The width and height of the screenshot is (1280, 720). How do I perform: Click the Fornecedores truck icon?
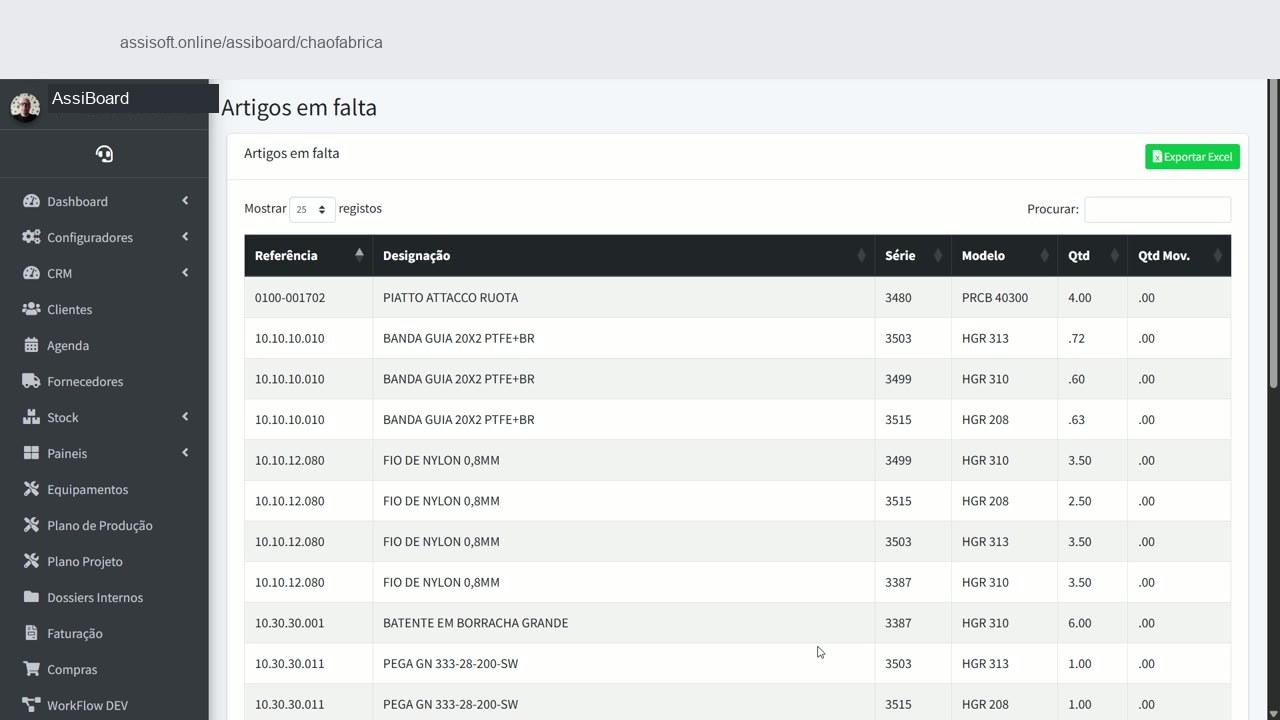[x=31, y=381]
